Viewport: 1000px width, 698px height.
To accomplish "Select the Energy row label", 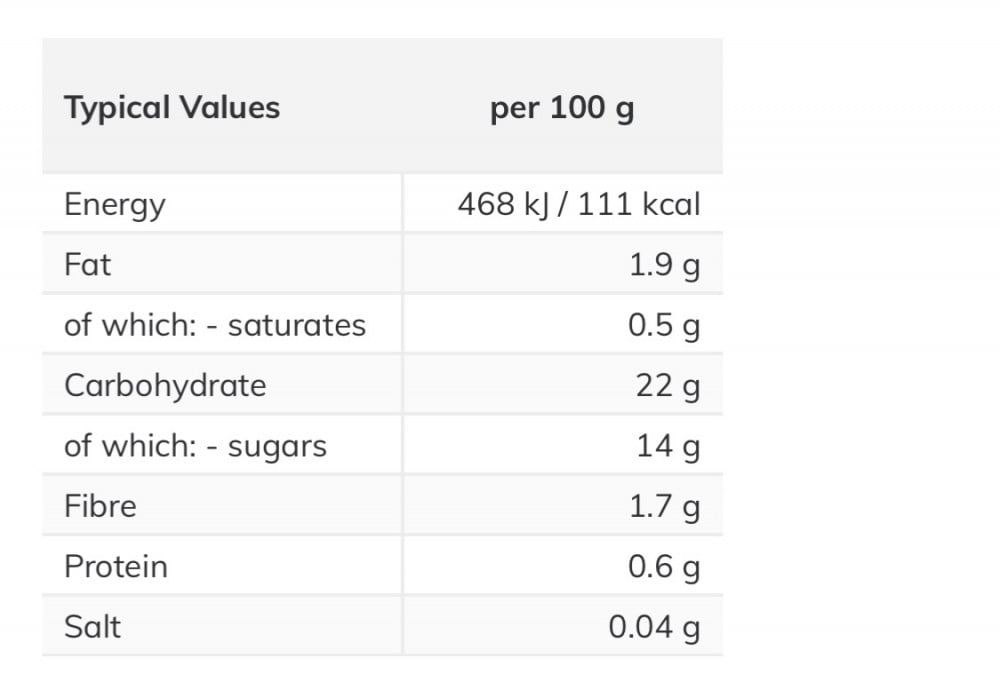I will pyautogui.click(x=115, y=205).
